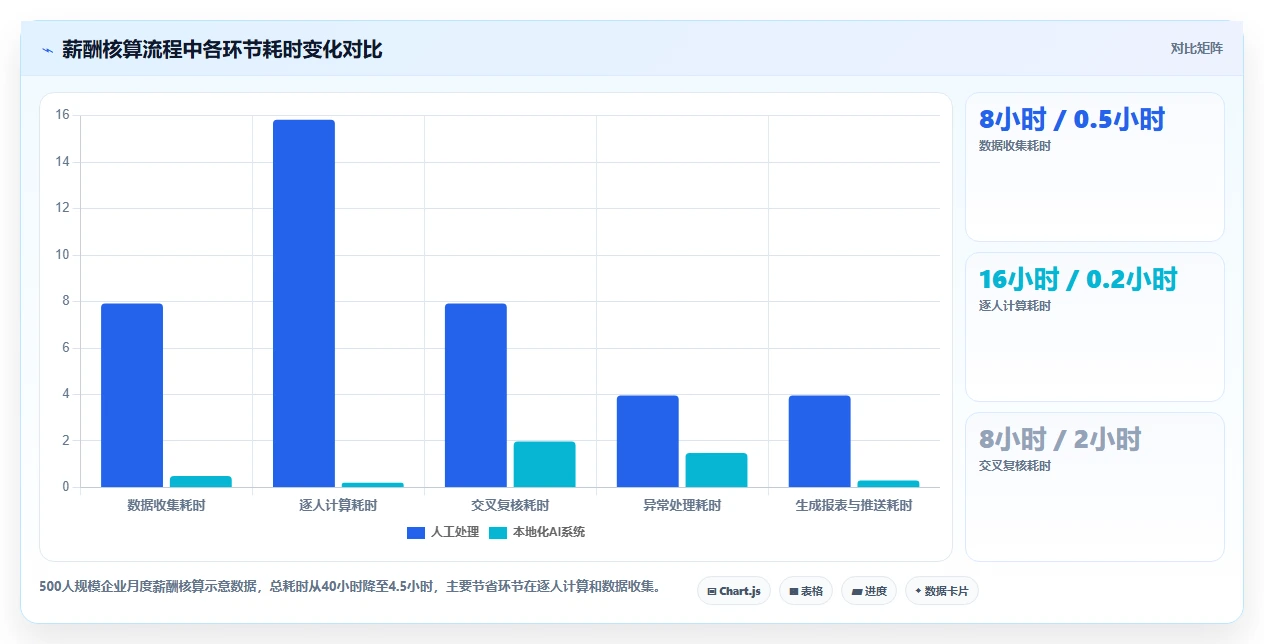Click the tall blue bar for 逐人计算耗时

pyautogui.click(x=304, y=303)
